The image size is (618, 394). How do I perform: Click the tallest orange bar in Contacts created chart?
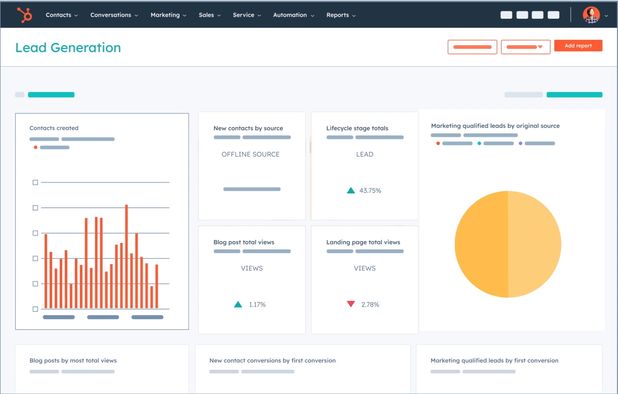click(127, 256)
